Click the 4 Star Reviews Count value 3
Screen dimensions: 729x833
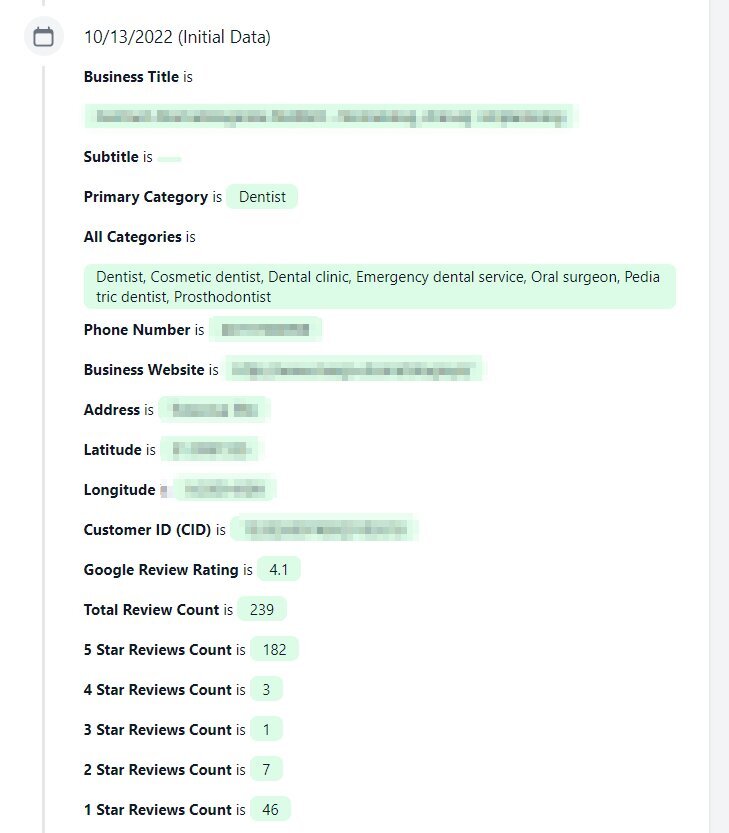point(266,690)
